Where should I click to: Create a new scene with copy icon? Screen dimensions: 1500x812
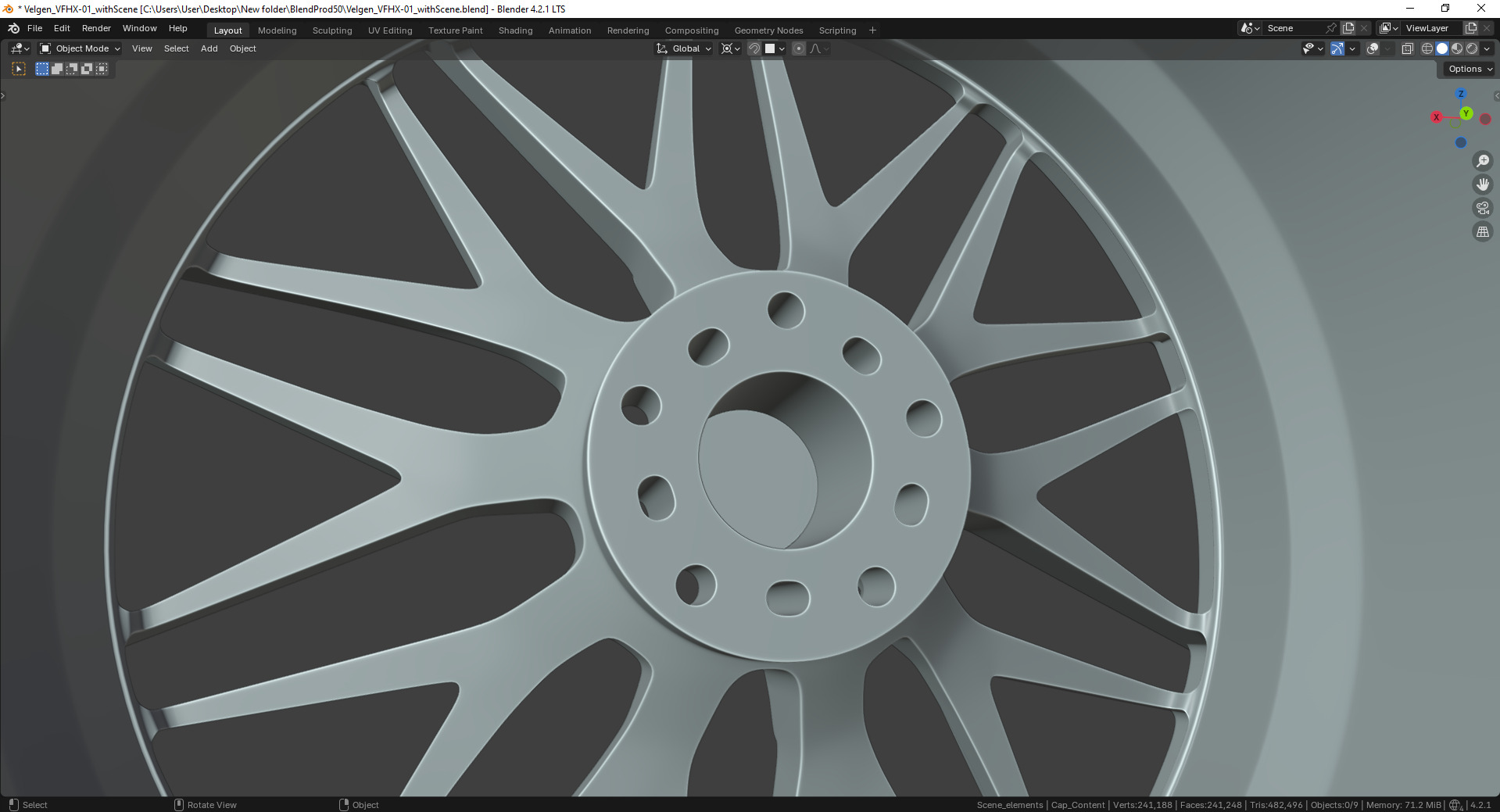coord(1348,28)
